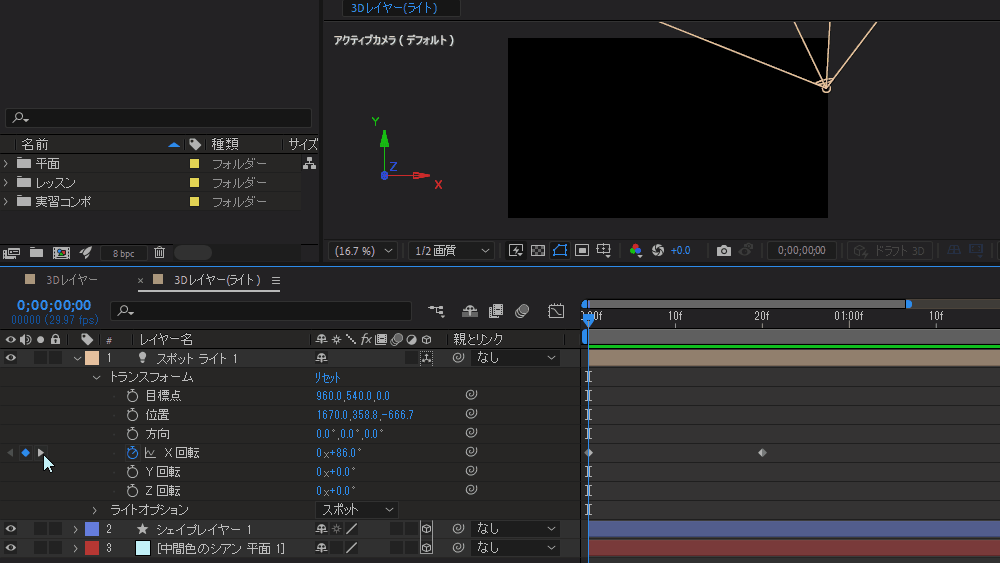The height and width of the screenshot is (563, 1000).
Task: Toggle stopwatch for 方向 property
Action: tap(132, 434)
